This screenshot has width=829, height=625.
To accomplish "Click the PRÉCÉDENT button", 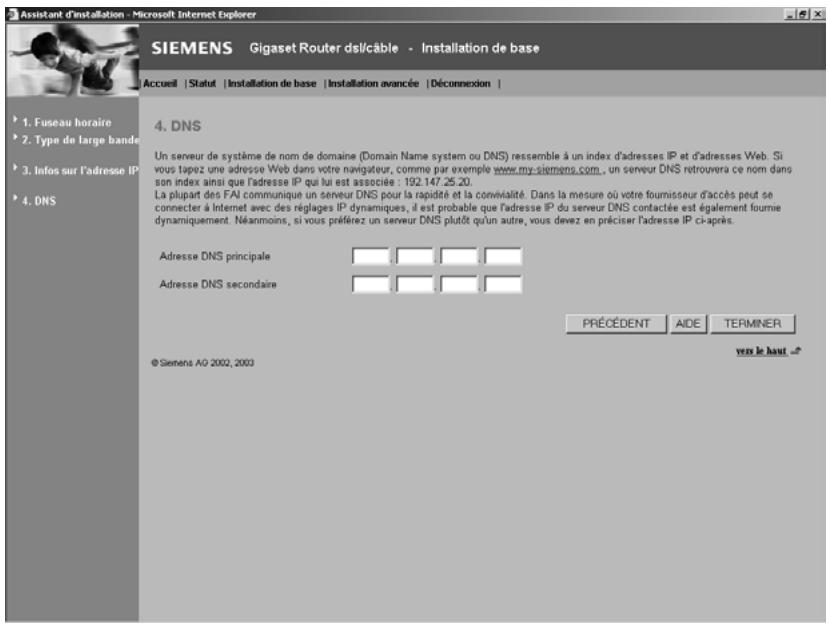I will (616, 324).
